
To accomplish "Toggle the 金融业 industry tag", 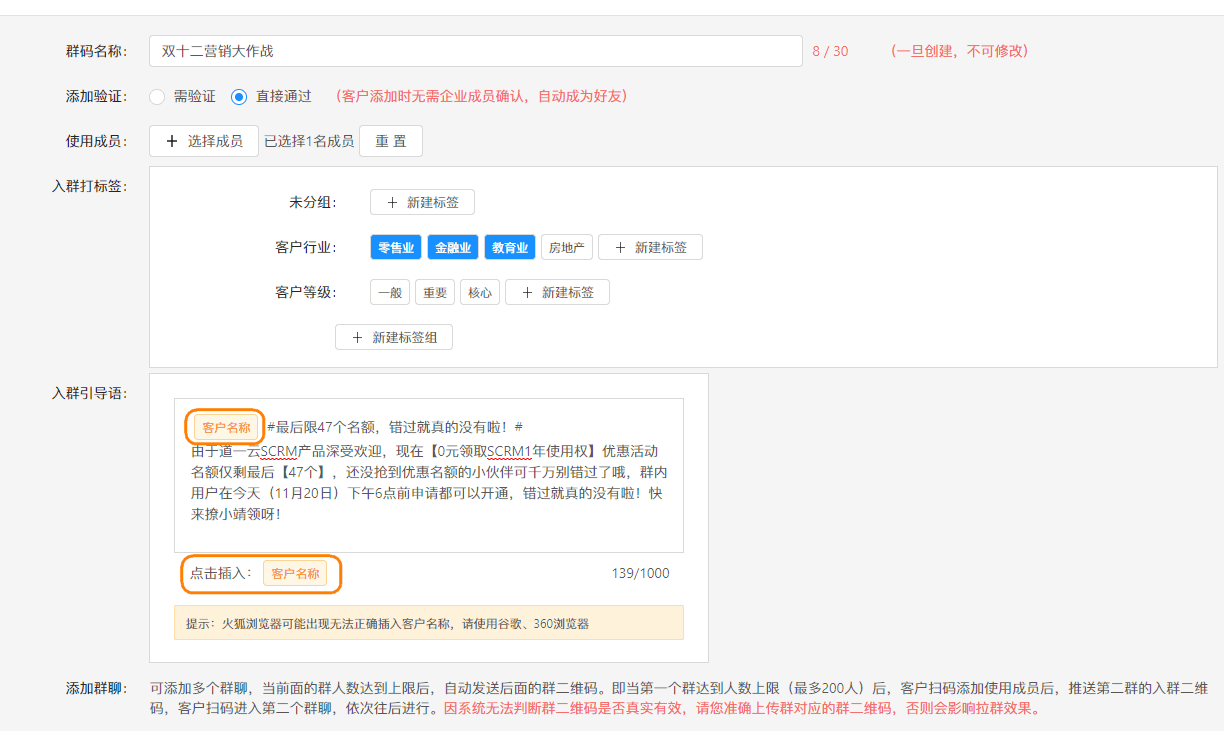I will 452,247.
